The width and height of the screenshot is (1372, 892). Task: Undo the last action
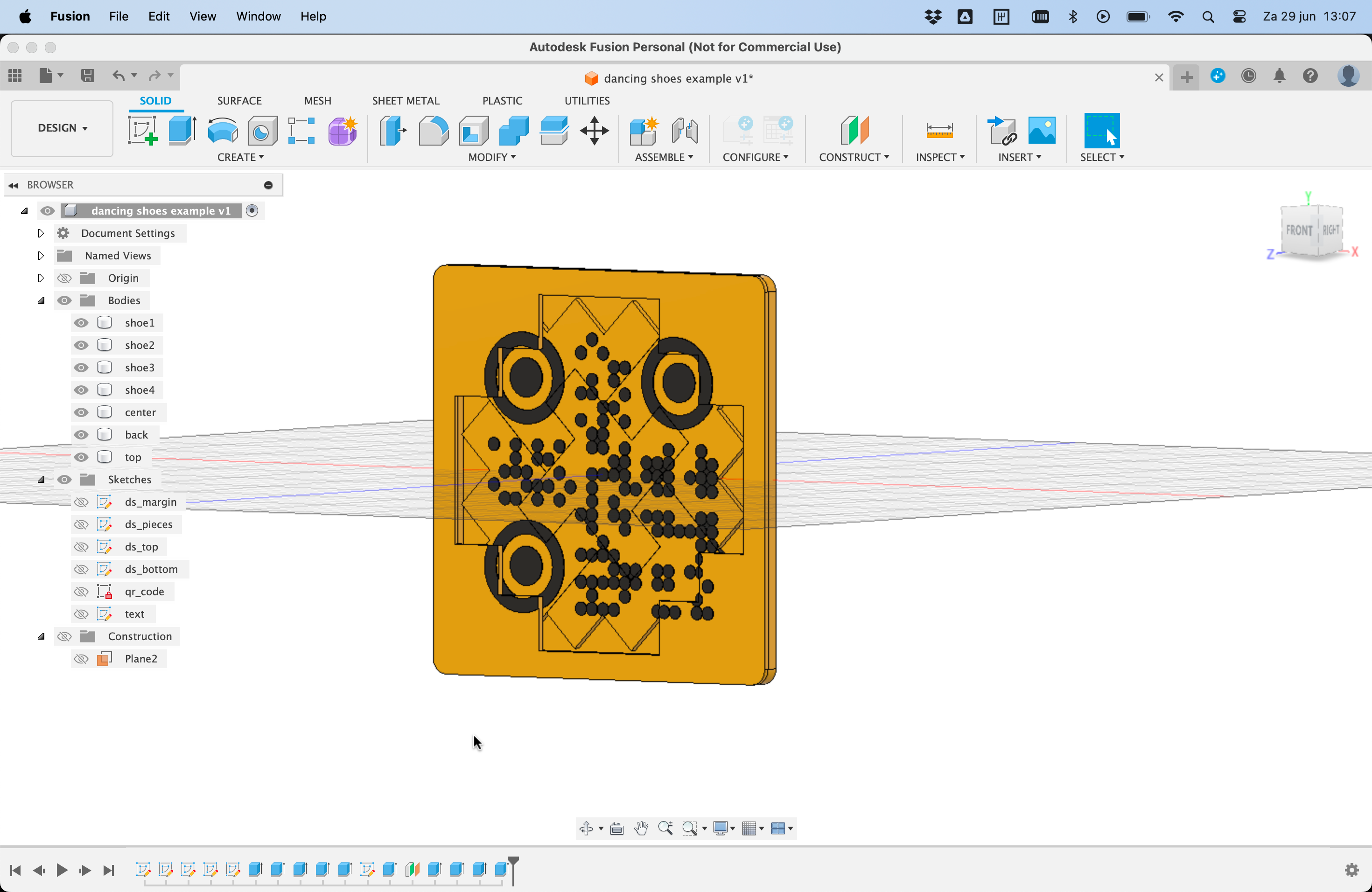(x=118, y=76)
